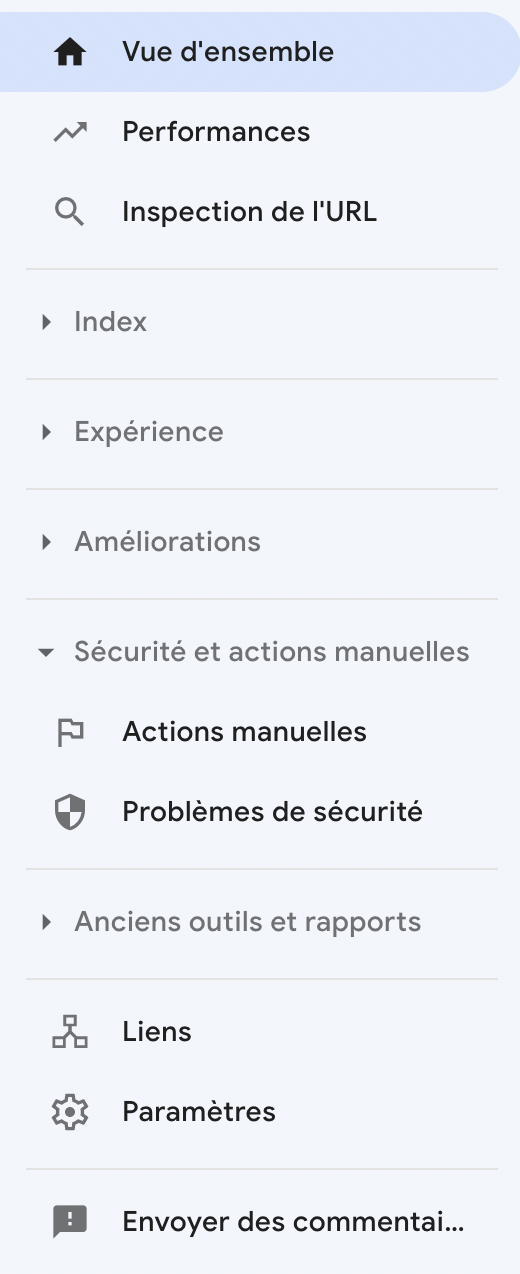Click the shield icon for Problèmes de sécurité
Viewport: 520px width, 1274px height.
[x=70, y=812]
